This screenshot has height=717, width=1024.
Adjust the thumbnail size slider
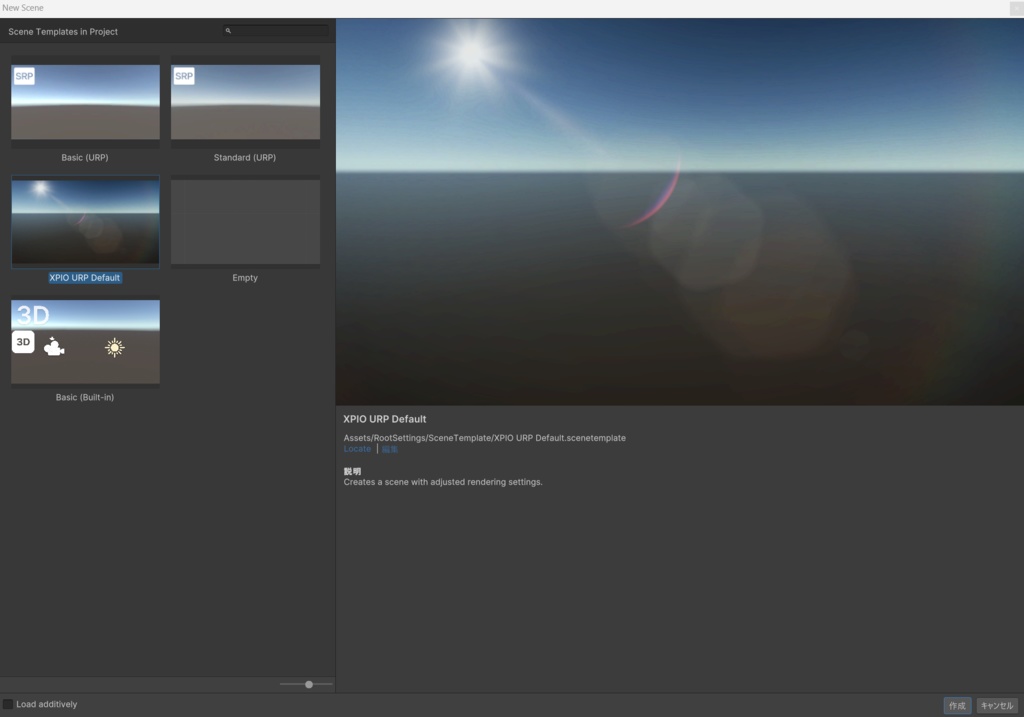point(306,684)
